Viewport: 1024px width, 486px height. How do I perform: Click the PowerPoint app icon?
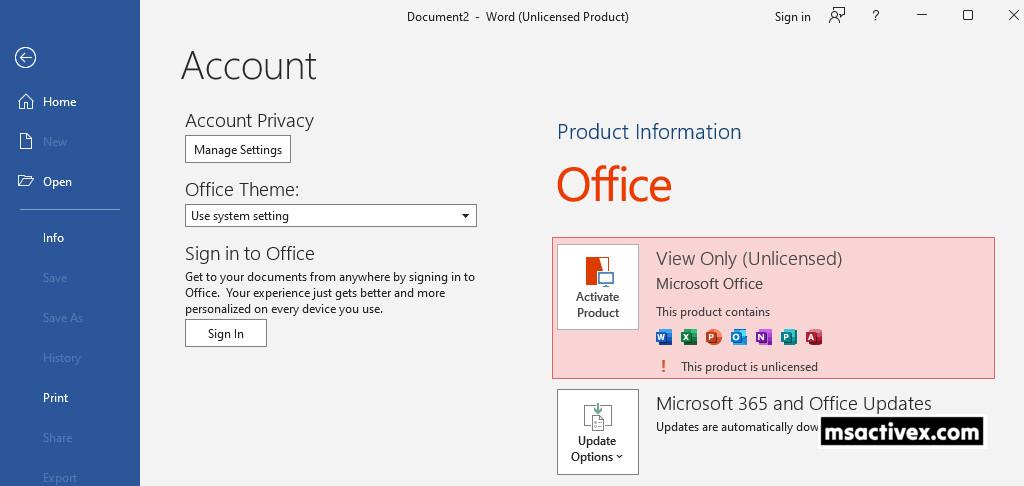point(713,337)
